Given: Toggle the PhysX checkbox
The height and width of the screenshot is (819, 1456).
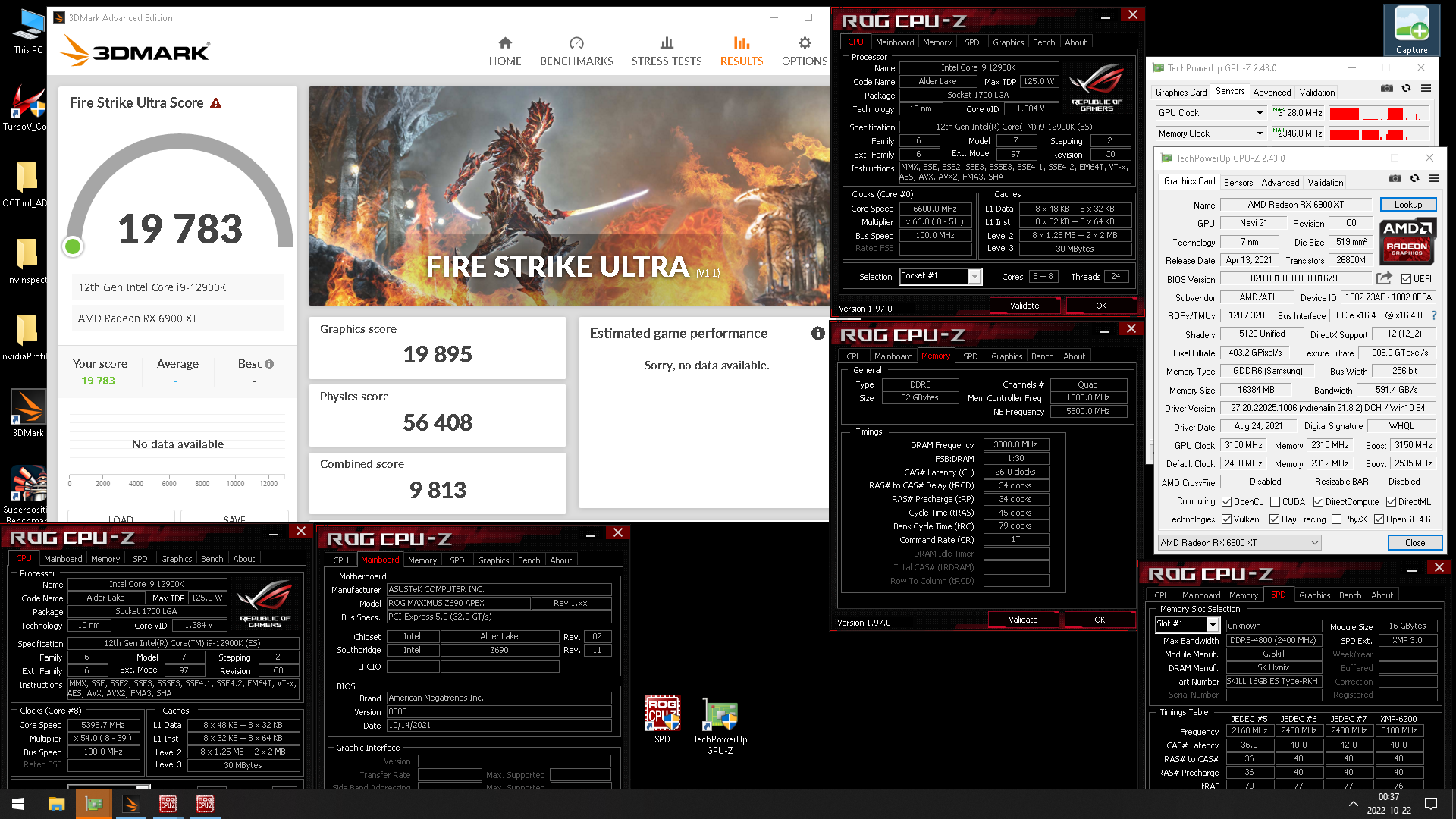Looking at the screenshot, I should tap(1335, 519).
